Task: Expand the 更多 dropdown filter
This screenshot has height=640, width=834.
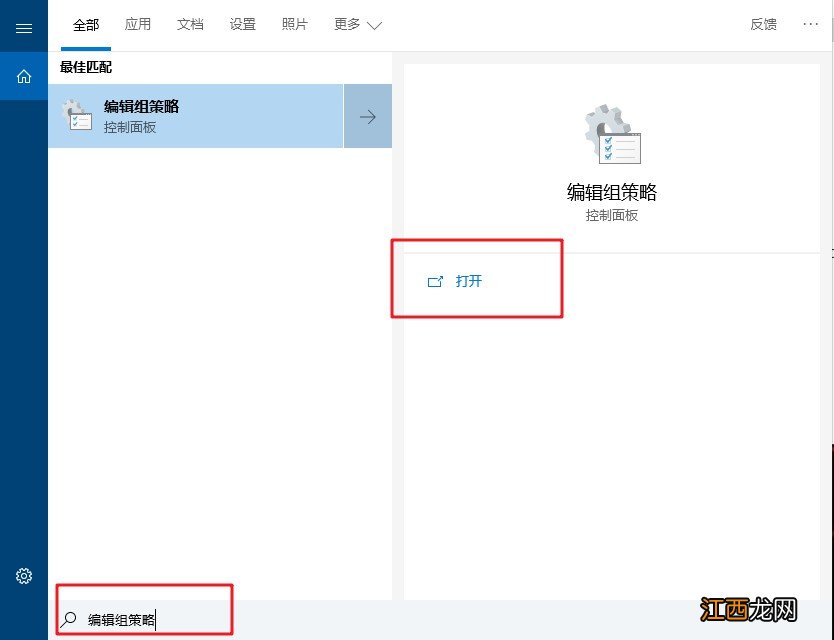Action: pyautogui.click(x=357, y=24)
